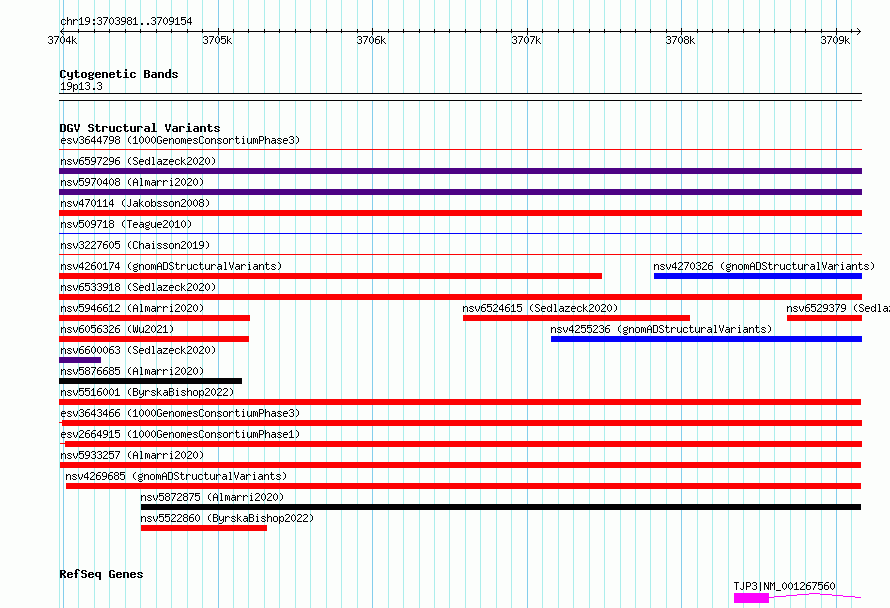Click the Cytogenetic Bands track heading

(119, 74)
